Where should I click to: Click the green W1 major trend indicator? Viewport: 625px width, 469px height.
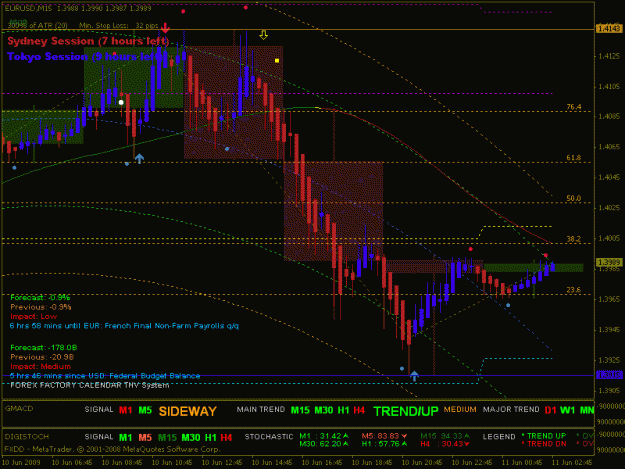[568, 410]
